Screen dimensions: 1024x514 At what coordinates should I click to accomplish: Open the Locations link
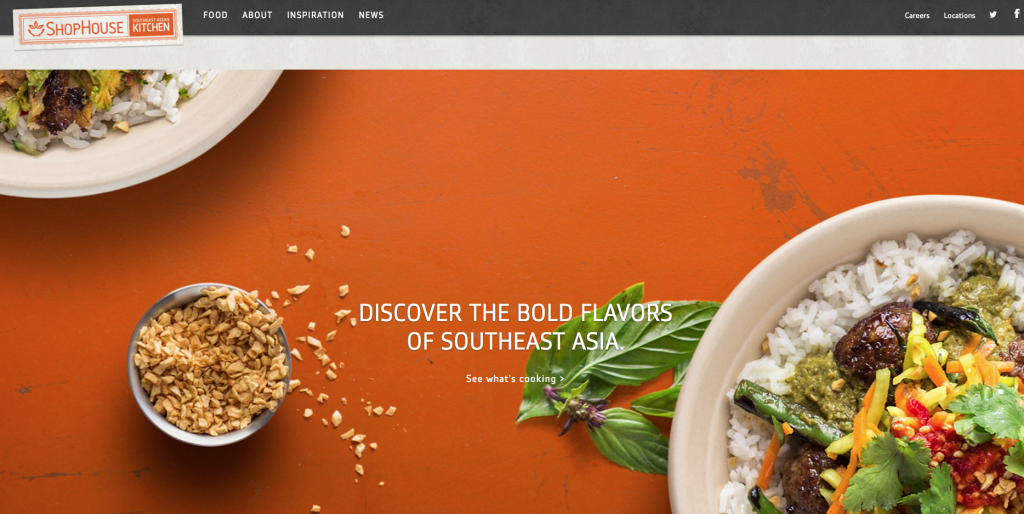point(959,16)
